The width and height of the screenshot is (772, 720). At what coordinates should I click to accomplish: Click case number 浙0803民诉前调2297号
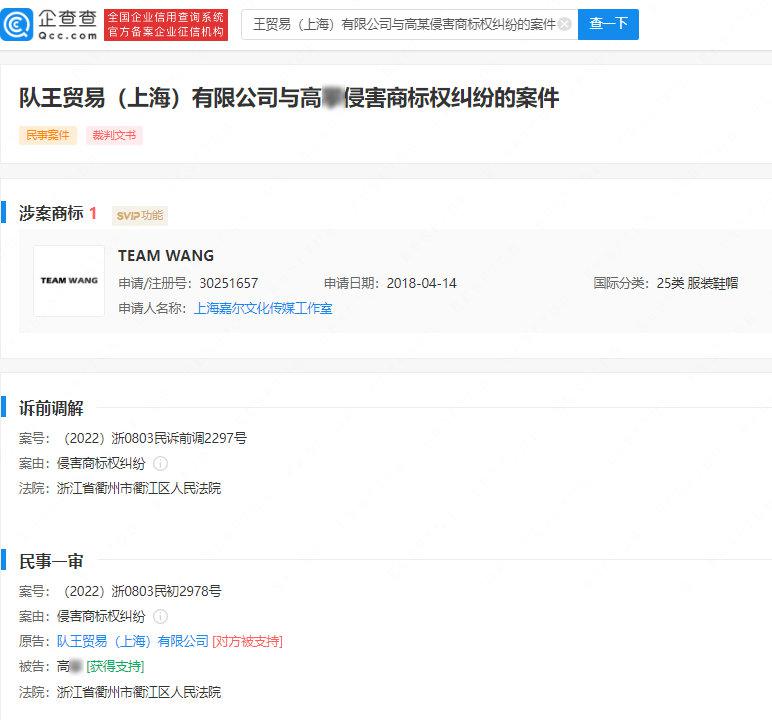coord(154,438)
